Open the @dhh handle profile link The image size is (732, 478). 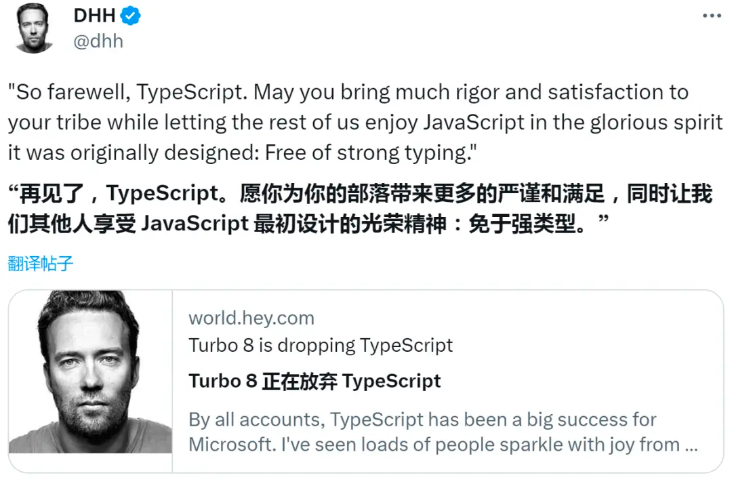click(98, 41)
